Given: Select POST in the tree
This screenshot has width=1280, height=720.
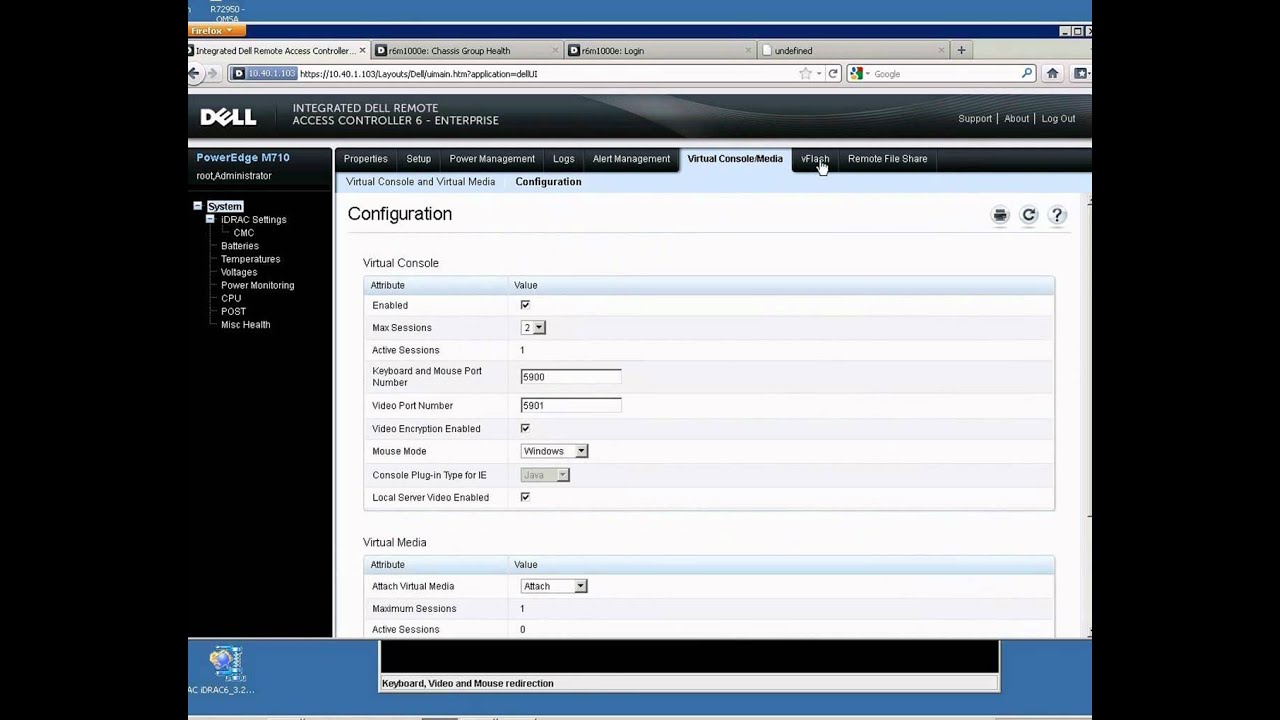Looking at the screenshot, I should 233,311.
